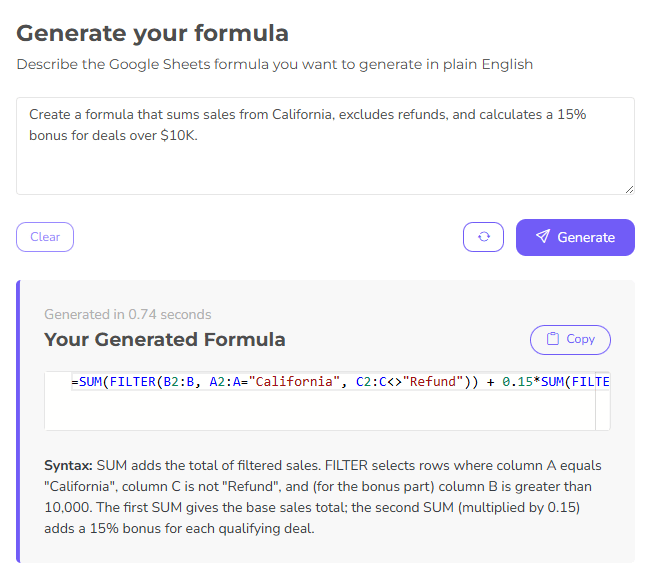This screenshot has height=575, width=648.
Task: Click the "Your Generated Formula" title
Action: 165,339
